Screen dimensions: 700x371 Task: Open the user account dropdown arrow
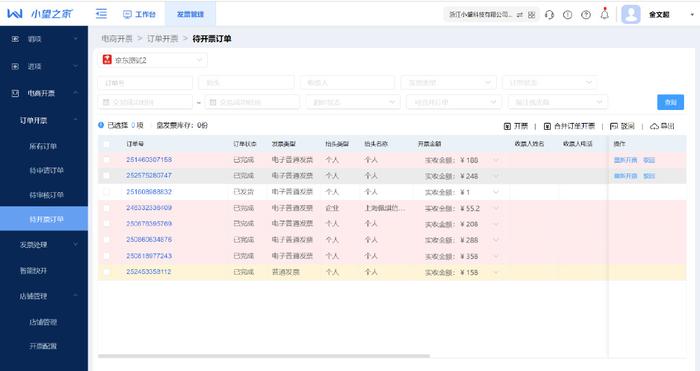(x=692, y=15)
